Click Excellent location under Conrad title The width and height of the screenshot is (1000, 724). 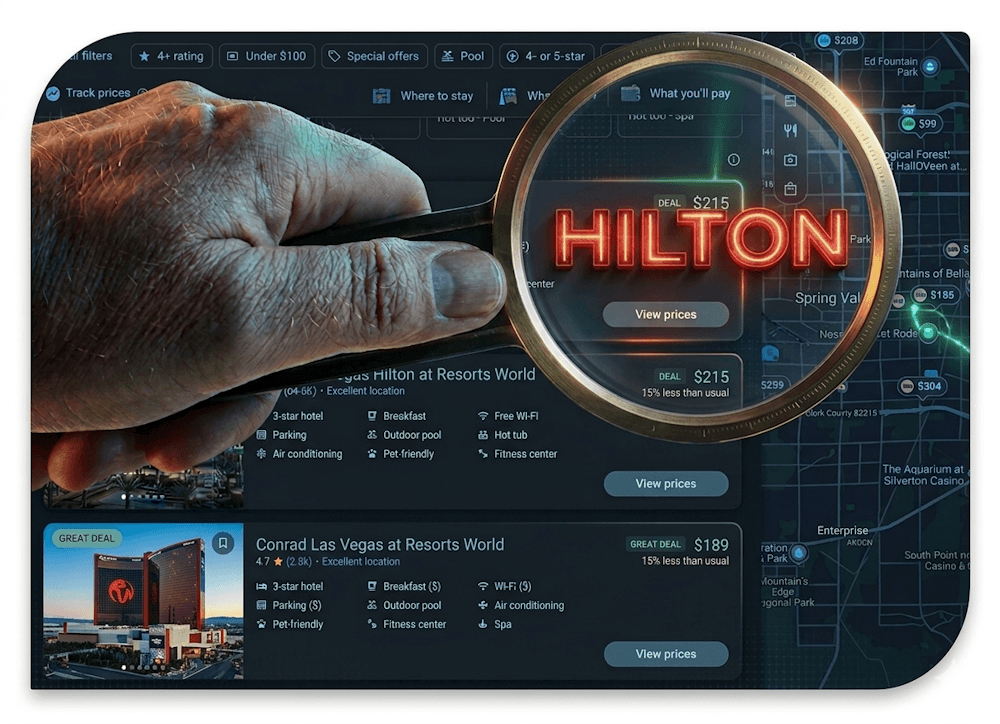pos(361,561)
